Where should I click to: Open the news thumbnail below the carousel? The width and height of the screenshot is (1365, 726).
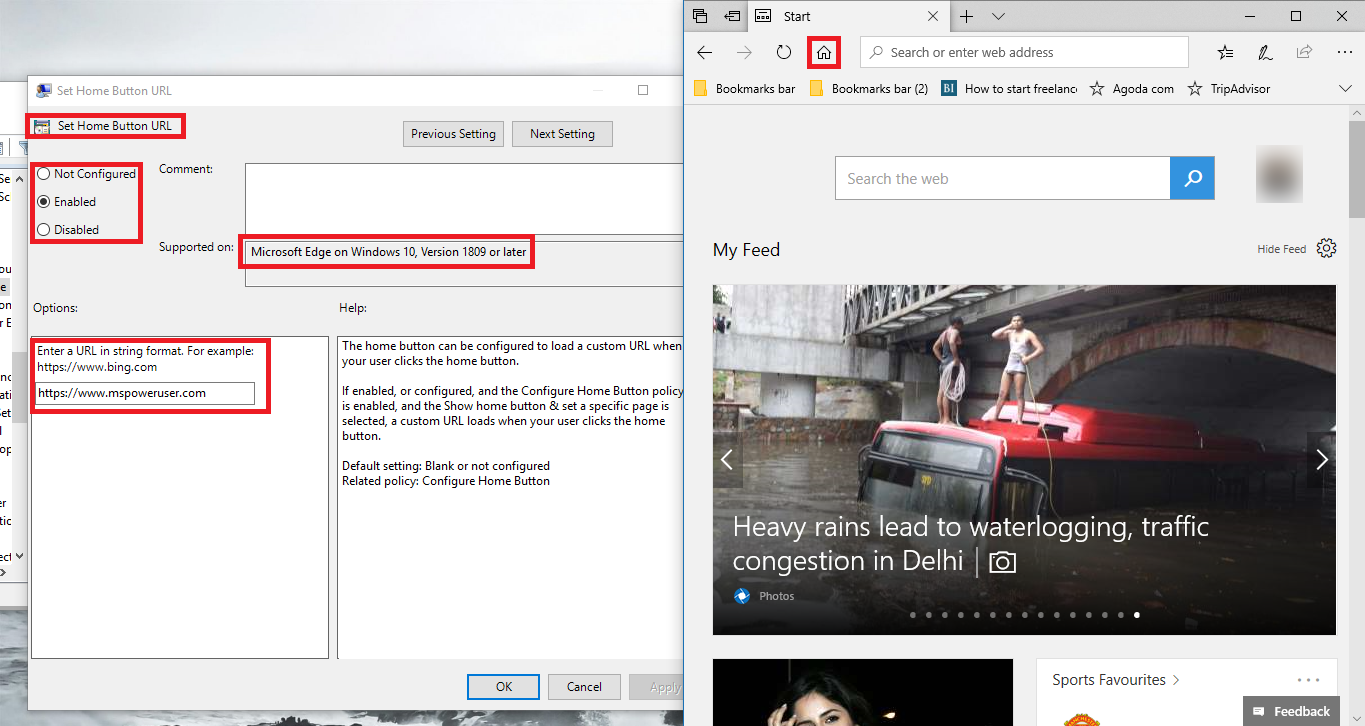pos(863,692)
